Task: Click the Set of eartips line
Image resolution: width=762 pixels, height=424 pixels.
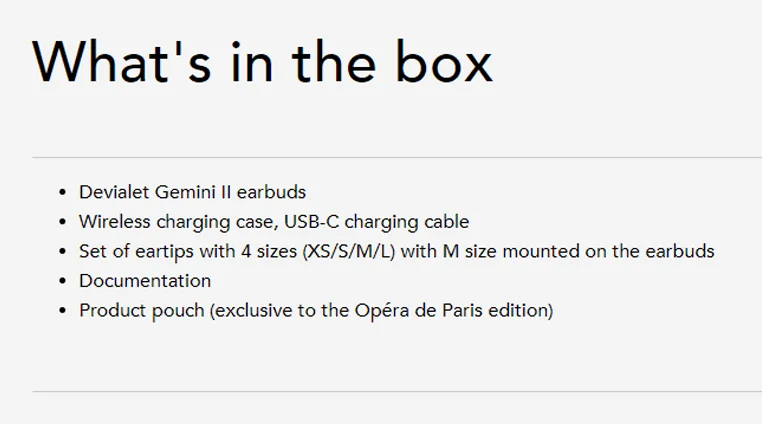Action: (x=397, y=251)
